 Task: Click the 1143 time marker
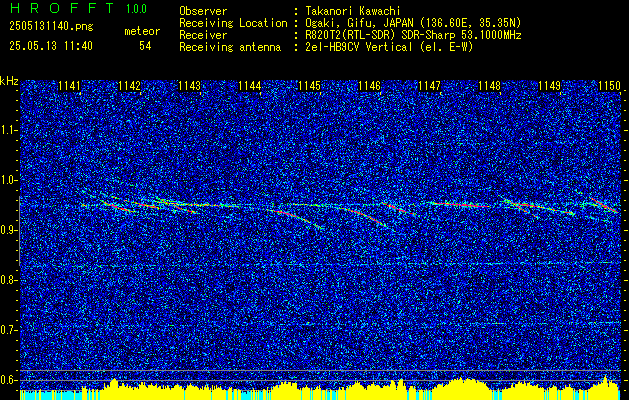click(189, 86)
